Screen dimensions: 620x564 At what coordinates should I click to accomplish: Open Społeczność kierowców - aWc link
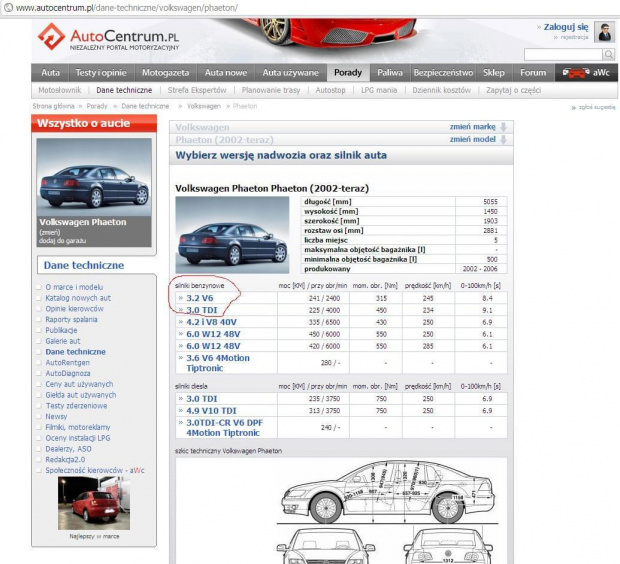click(x=95, y=470)
